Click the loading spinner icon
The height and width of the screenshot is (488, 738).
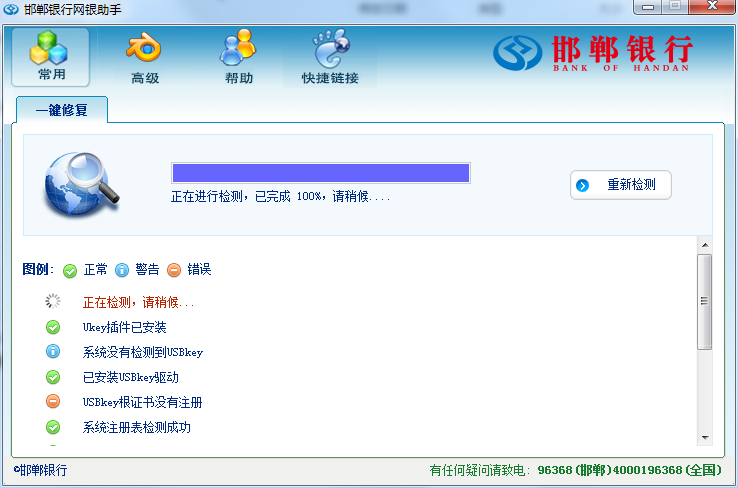[53, 301]
